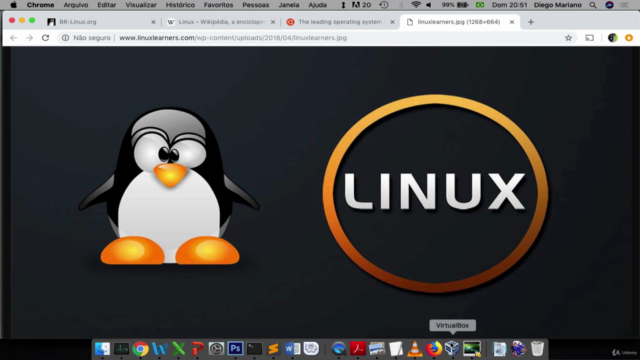The image size is (640, 360).
Task: Open the Ajuda menu
Action: pyautogui.click(x=318, y=5)
